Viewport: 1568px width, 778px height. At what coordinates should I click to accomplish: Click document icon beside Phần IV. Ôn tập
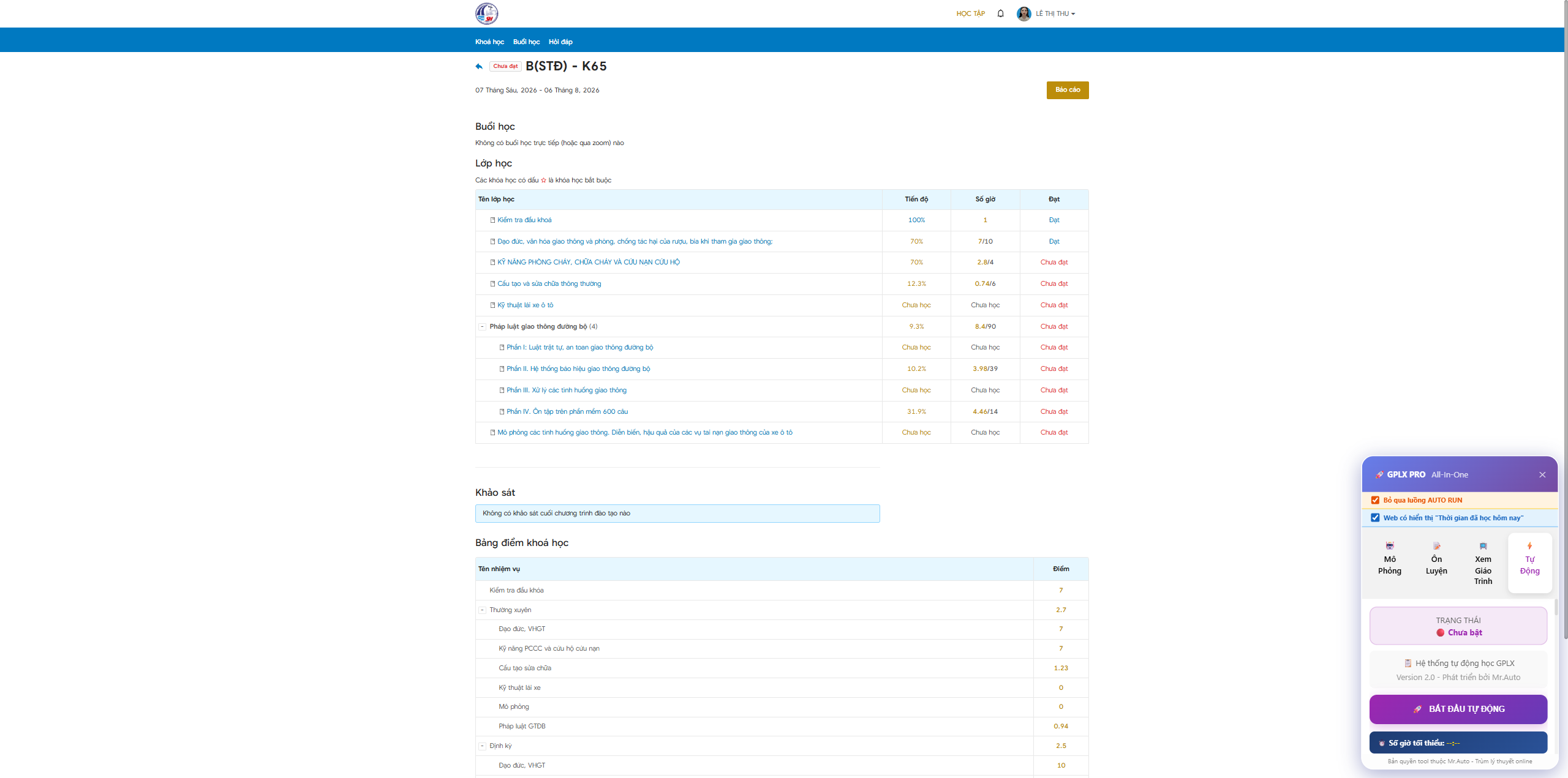tap(502, 411)
